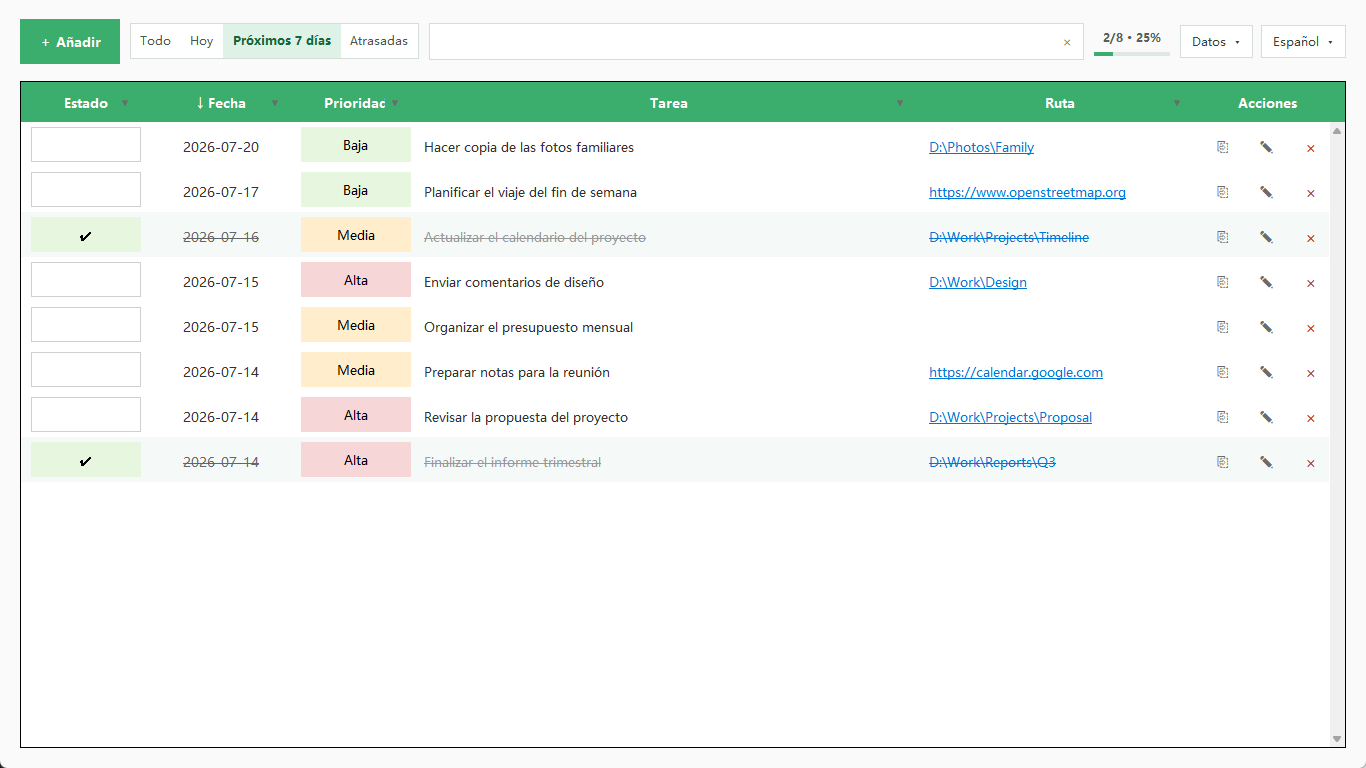1366x768 pixels.
Task: Mark 'Organizar el presupuesto mensual' as done
Action: (x=86, y=324)
